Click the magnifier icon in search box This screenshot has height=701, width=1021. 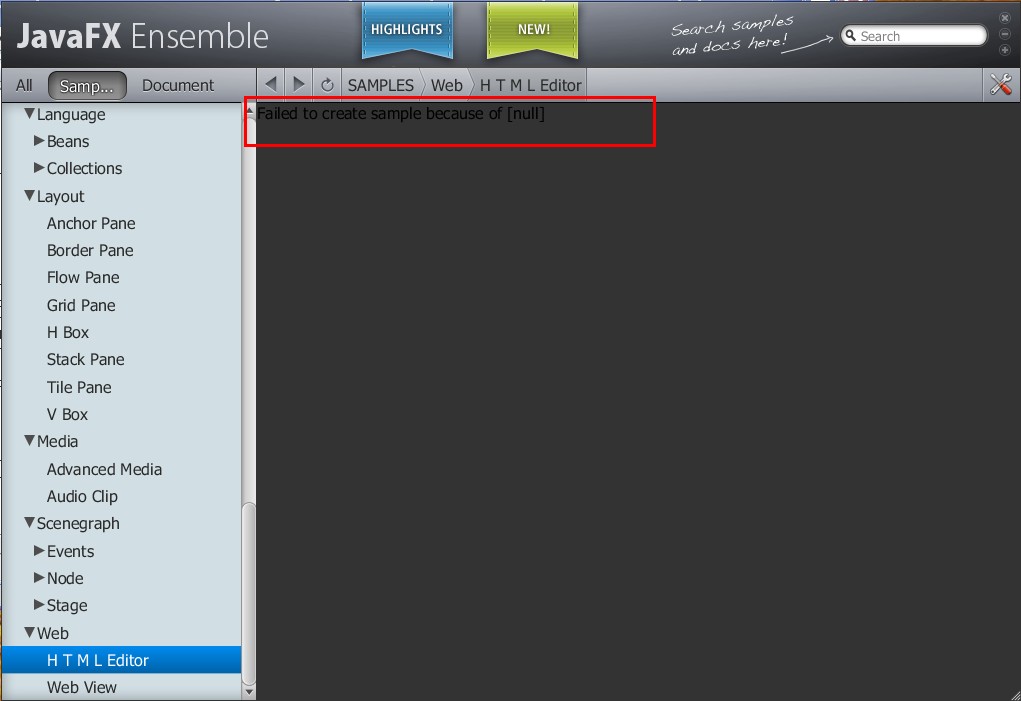tap(850, 36)
